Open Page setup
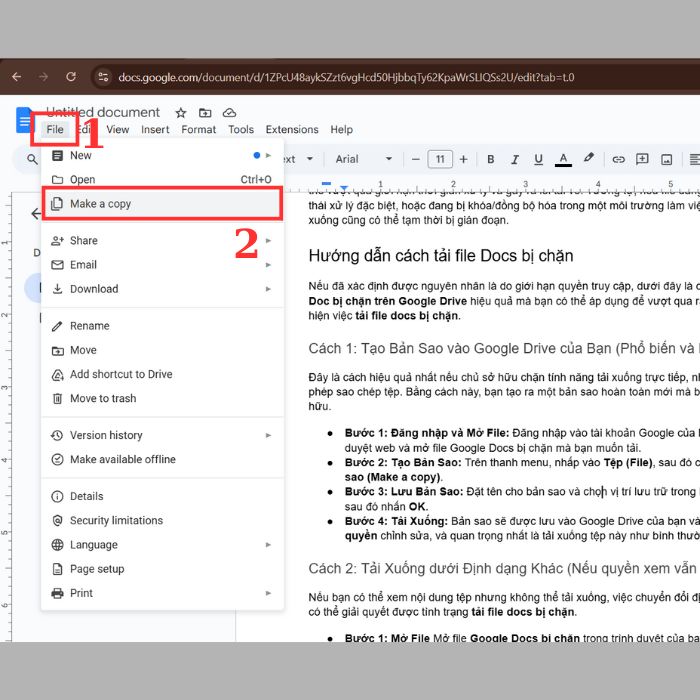The height and width of the screenshot is (700, 700). click(x=162, y=569)
